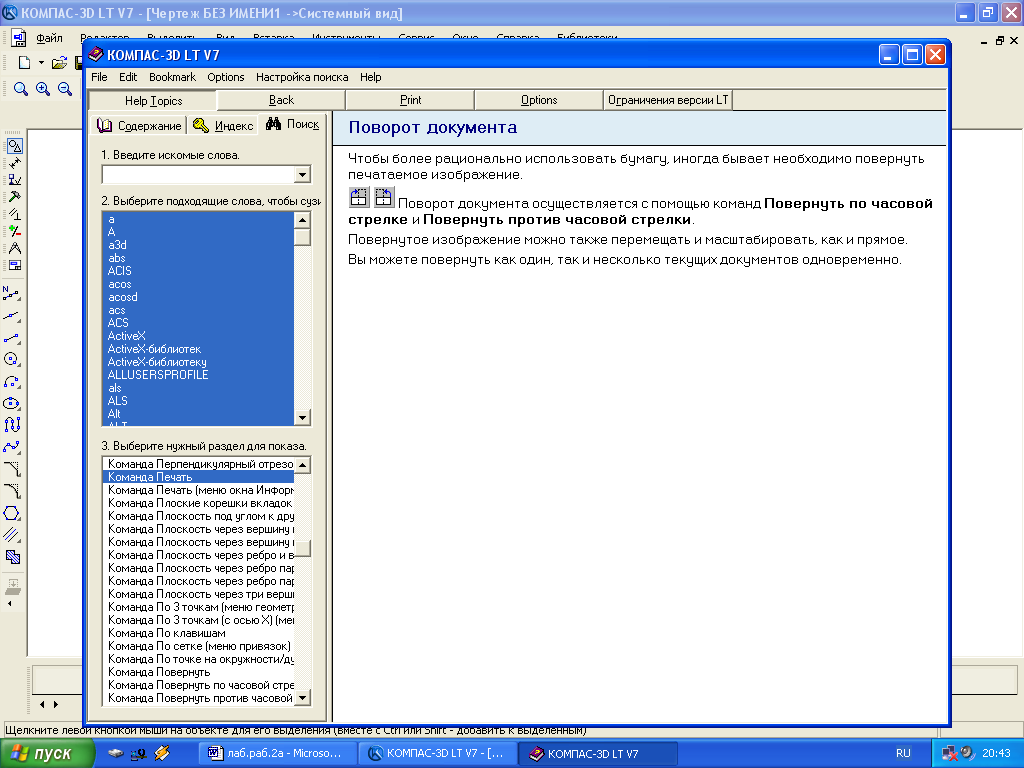1024x768 pixels.
Task: Click the New document icon
Action: pos(24,63)
